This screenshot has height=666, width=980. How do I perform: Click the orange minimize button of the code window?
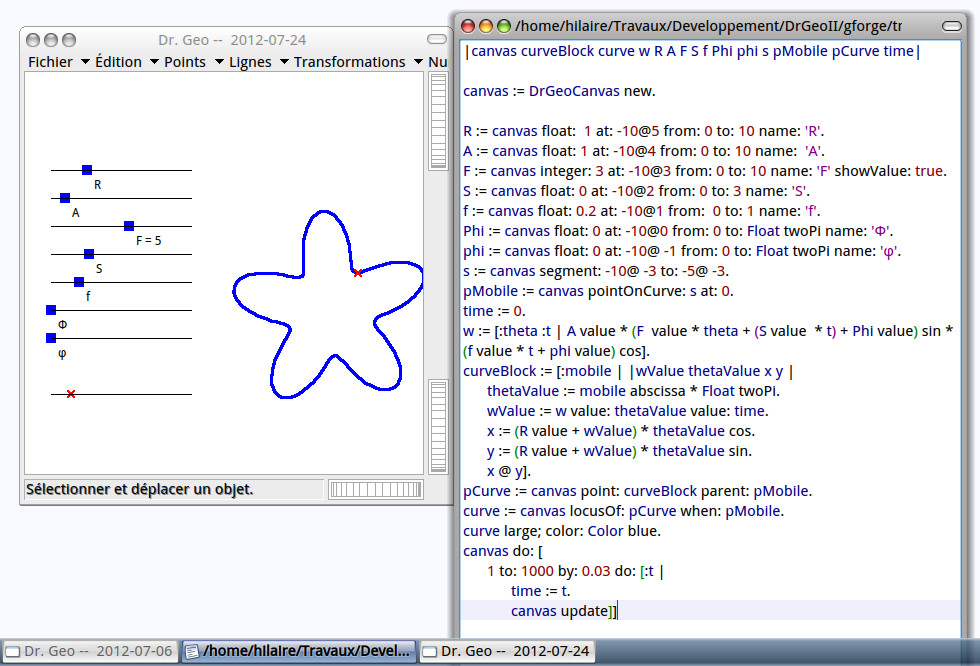coord(486,26)
